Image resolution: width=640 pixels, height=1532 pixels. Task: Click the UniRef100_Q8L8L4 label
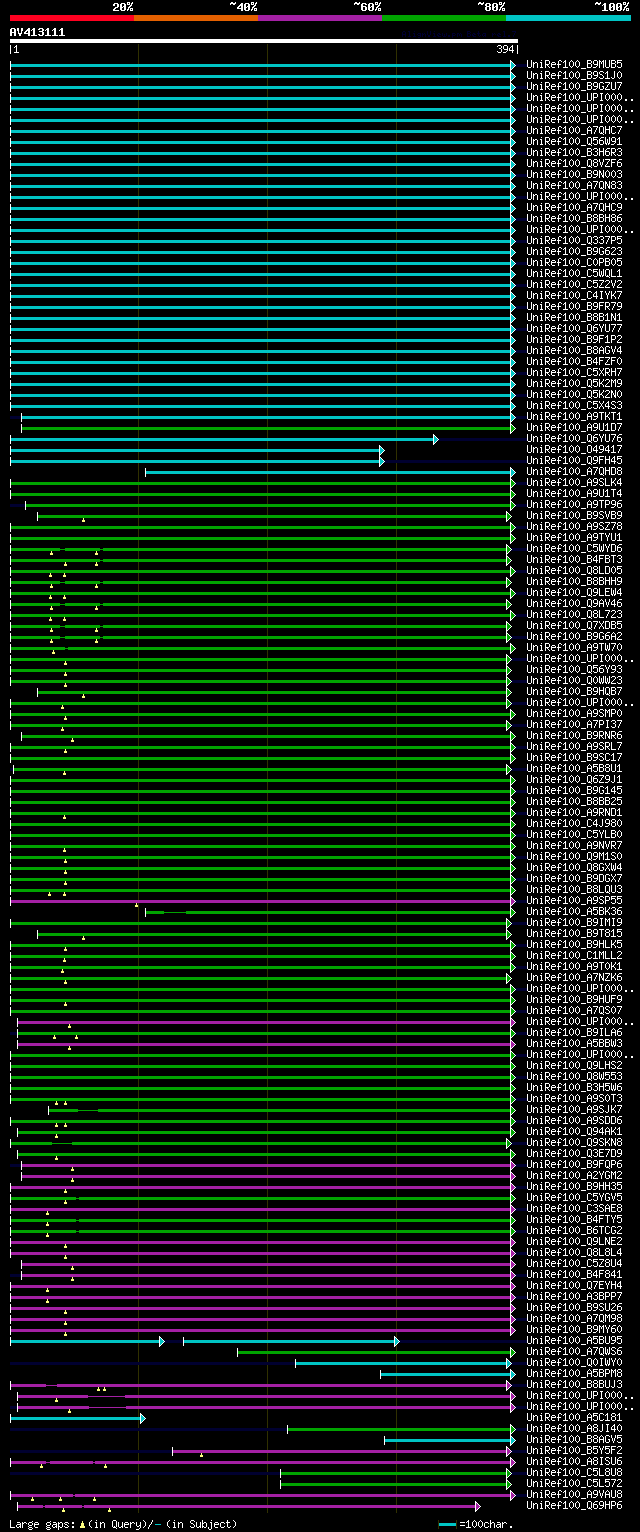574,1252
